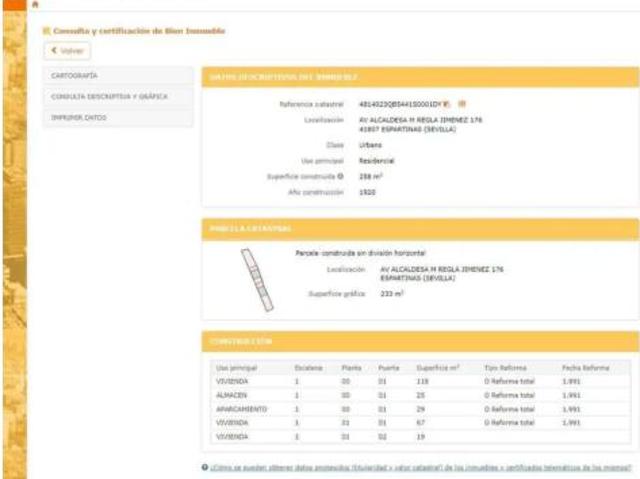Select the APARCAMIENTO row in the table
Image resolution: width=640 pixels, height=479 pixels.
click(420, 409)
